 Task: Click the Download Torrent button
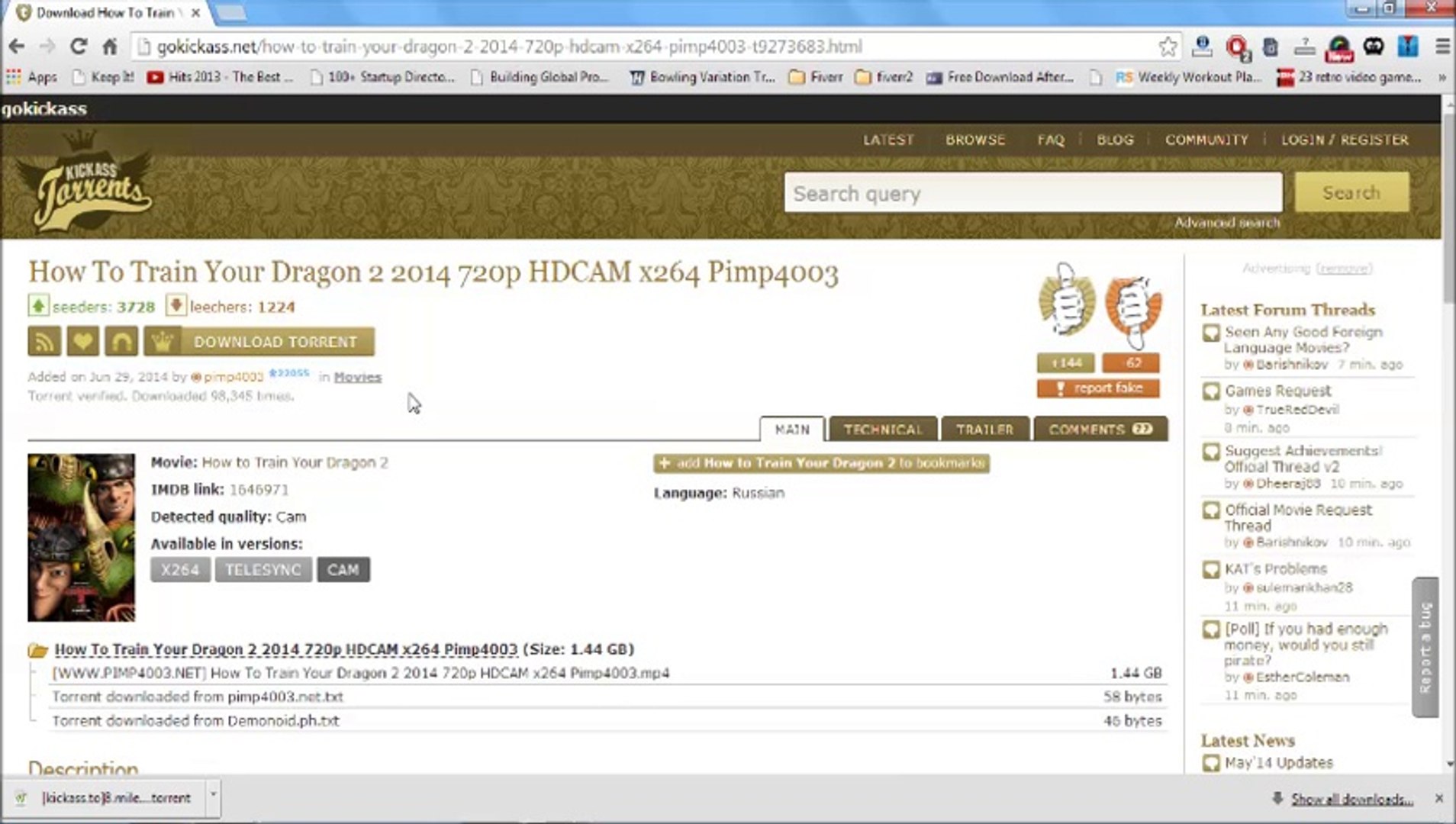[x=259, y=342]
